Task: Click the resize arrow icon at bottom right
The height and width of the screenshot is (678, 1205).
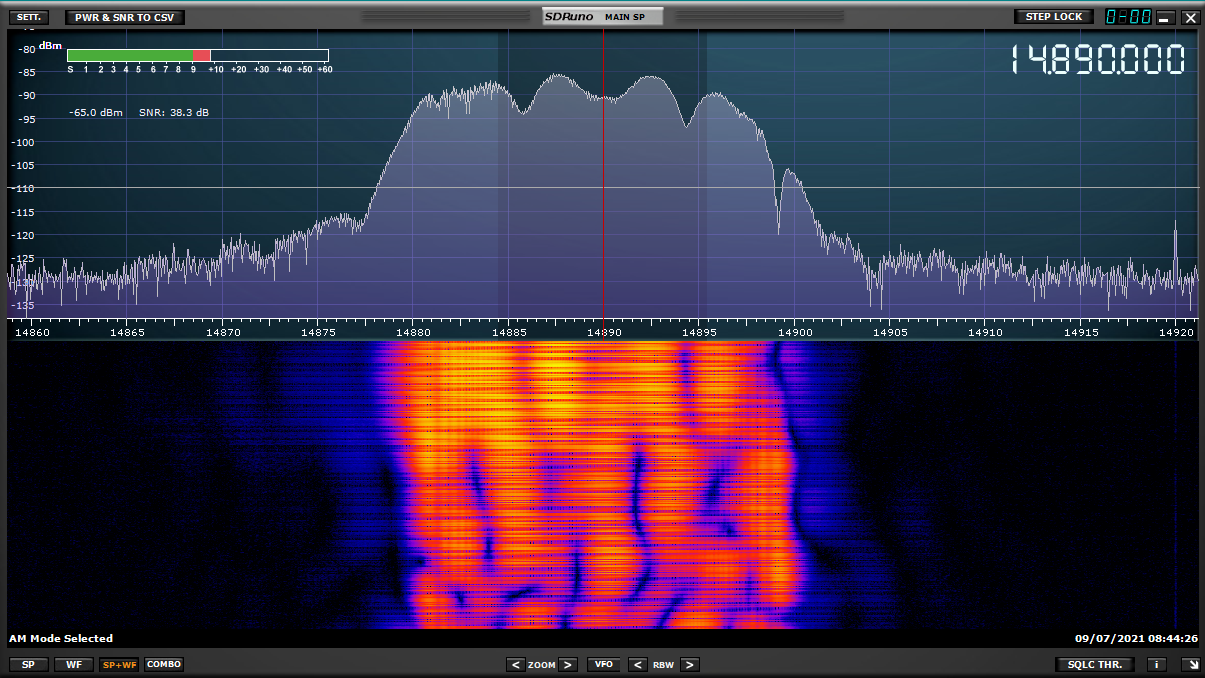Action: [1190, 664]
